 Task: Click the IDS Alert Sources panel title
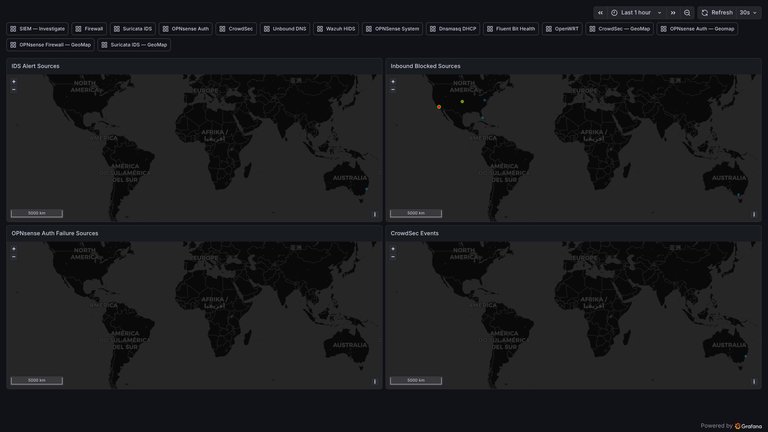coord(35,66)
